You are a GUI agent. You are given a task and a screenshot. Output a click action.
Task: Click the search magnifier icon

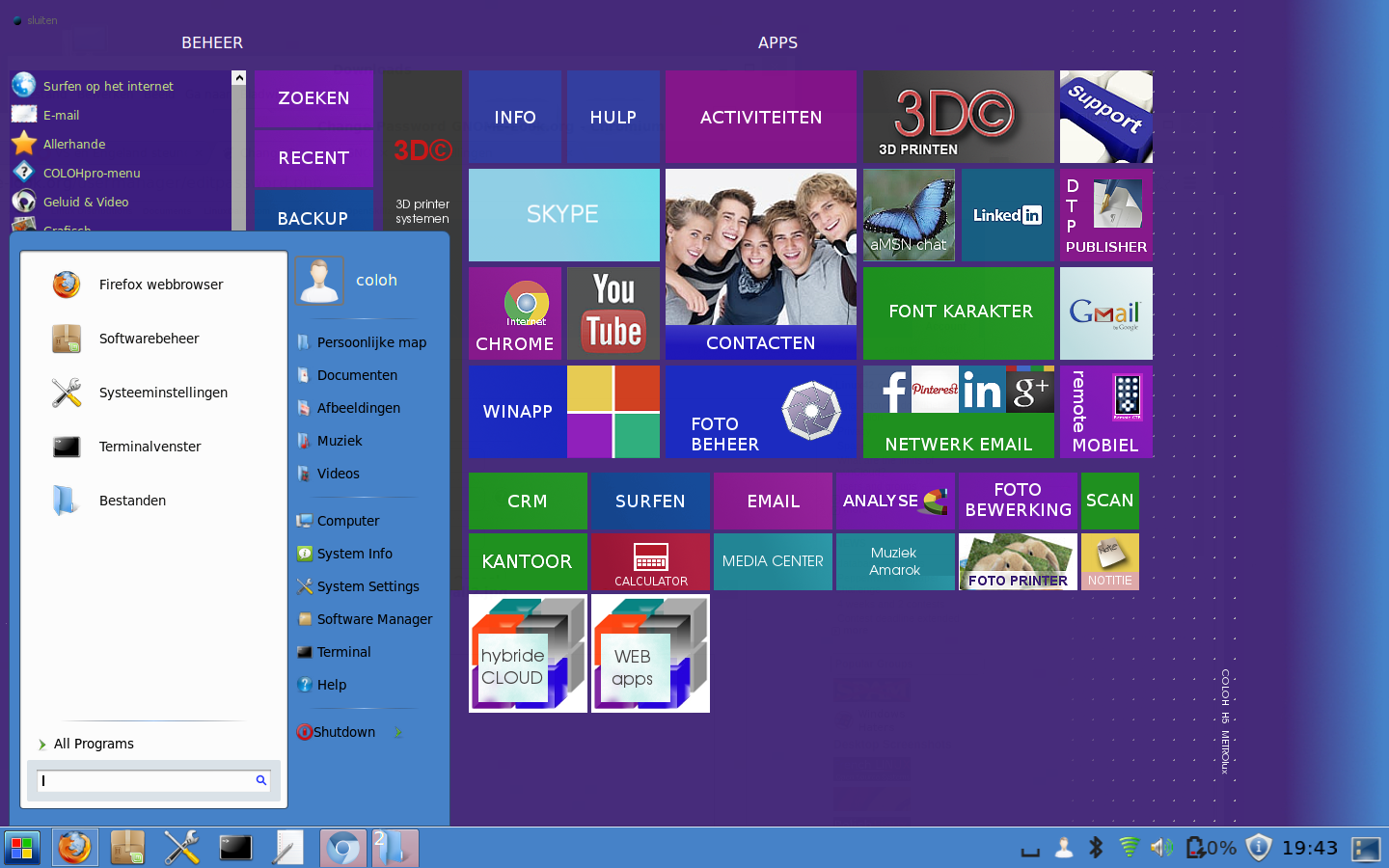tap(260, 780)
